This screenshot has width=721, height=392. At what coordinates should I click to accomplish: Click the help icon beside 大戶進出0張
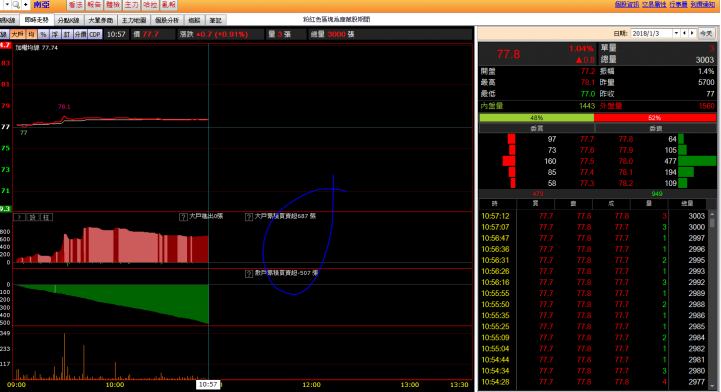coord(183,216)
